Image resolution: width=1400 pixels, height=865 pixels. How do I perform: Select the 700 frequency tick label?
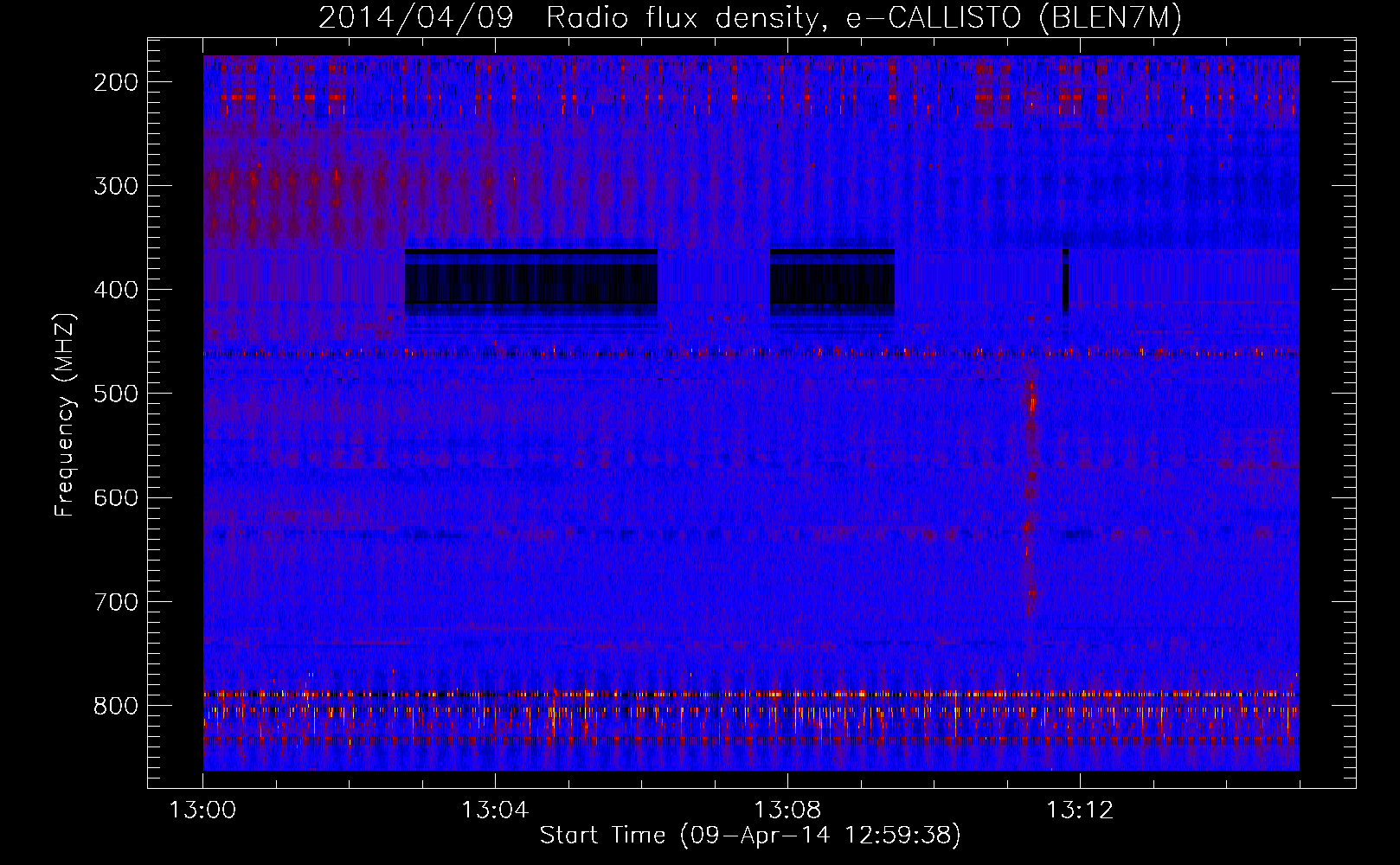click(x=116, y=601)
